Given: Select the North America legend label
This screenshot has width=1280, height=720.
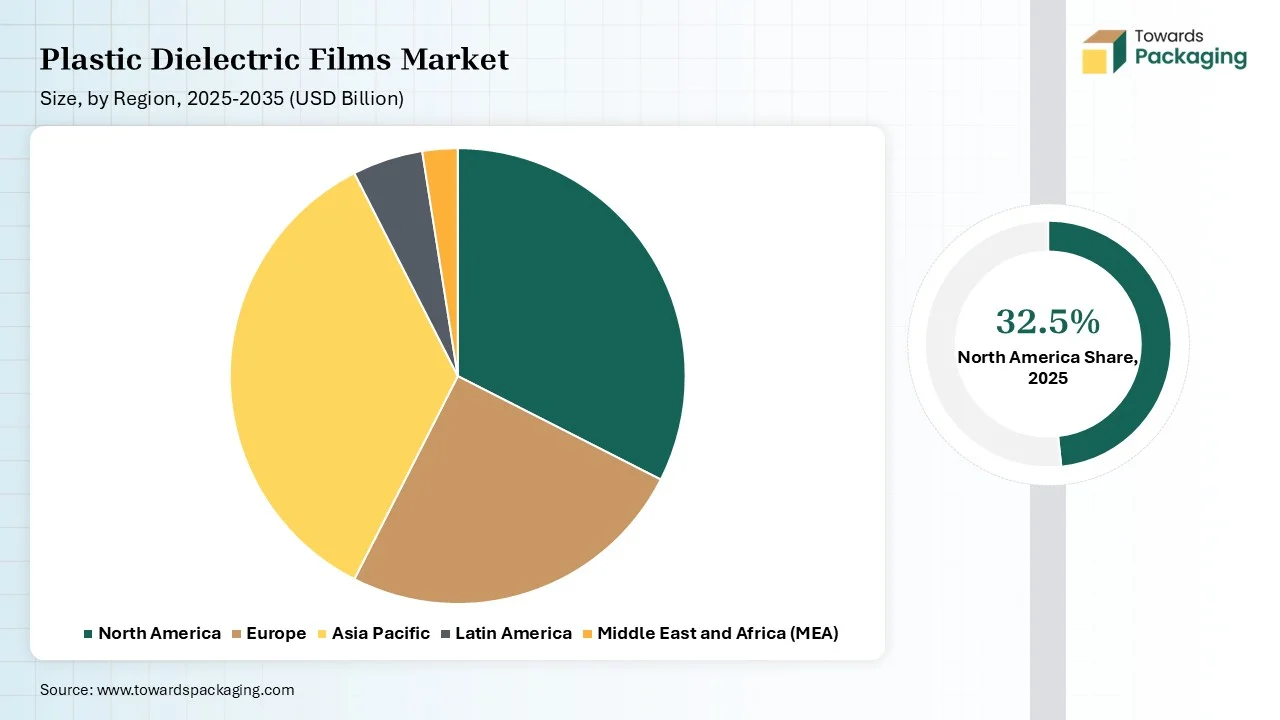Looking at the screenshot, I should tap(159, 633).
